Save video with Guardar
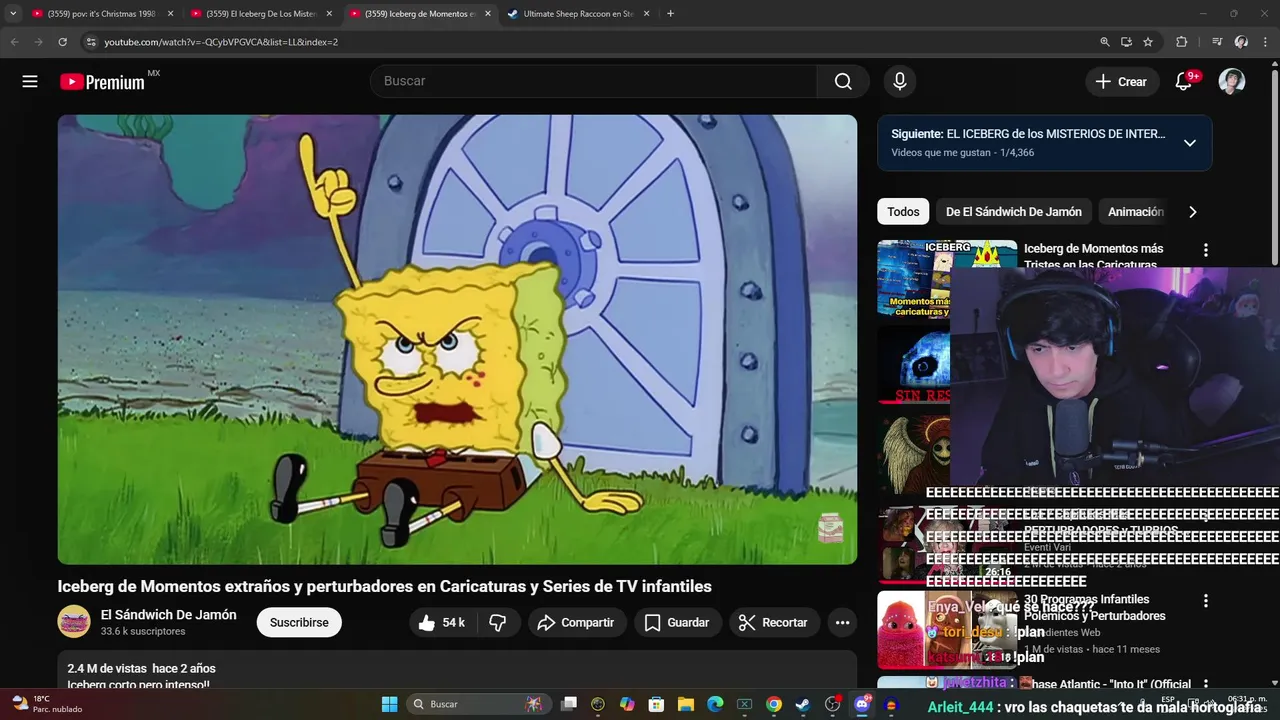Image resolution: width=1280 pixels, height=720 pixels. click(677, 623)
